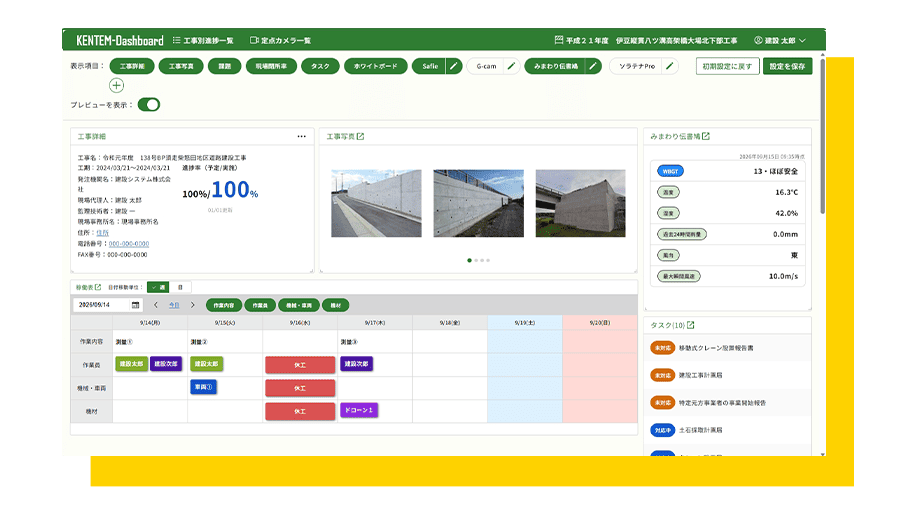Screen dimensions: 916x515
Task: Click 設定を保存 button
Action: pos(787,66)
